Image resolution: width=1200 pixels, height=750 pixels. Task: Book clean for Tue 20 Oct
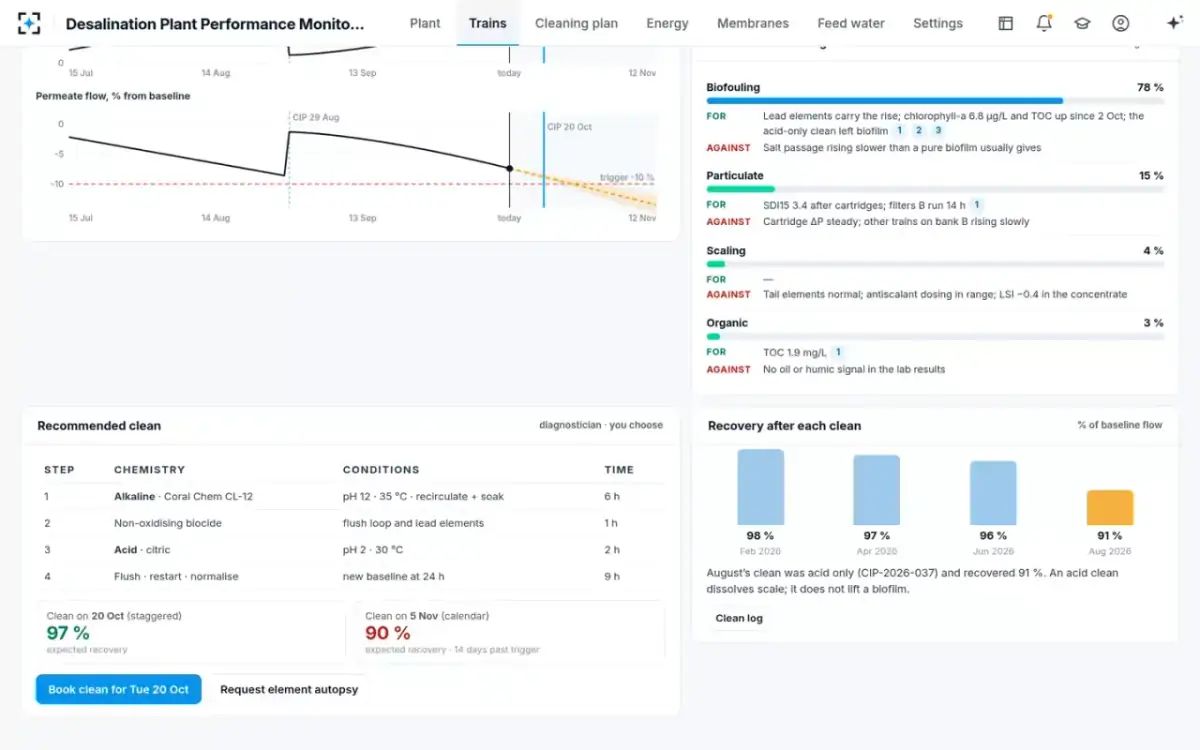(119, 689)
